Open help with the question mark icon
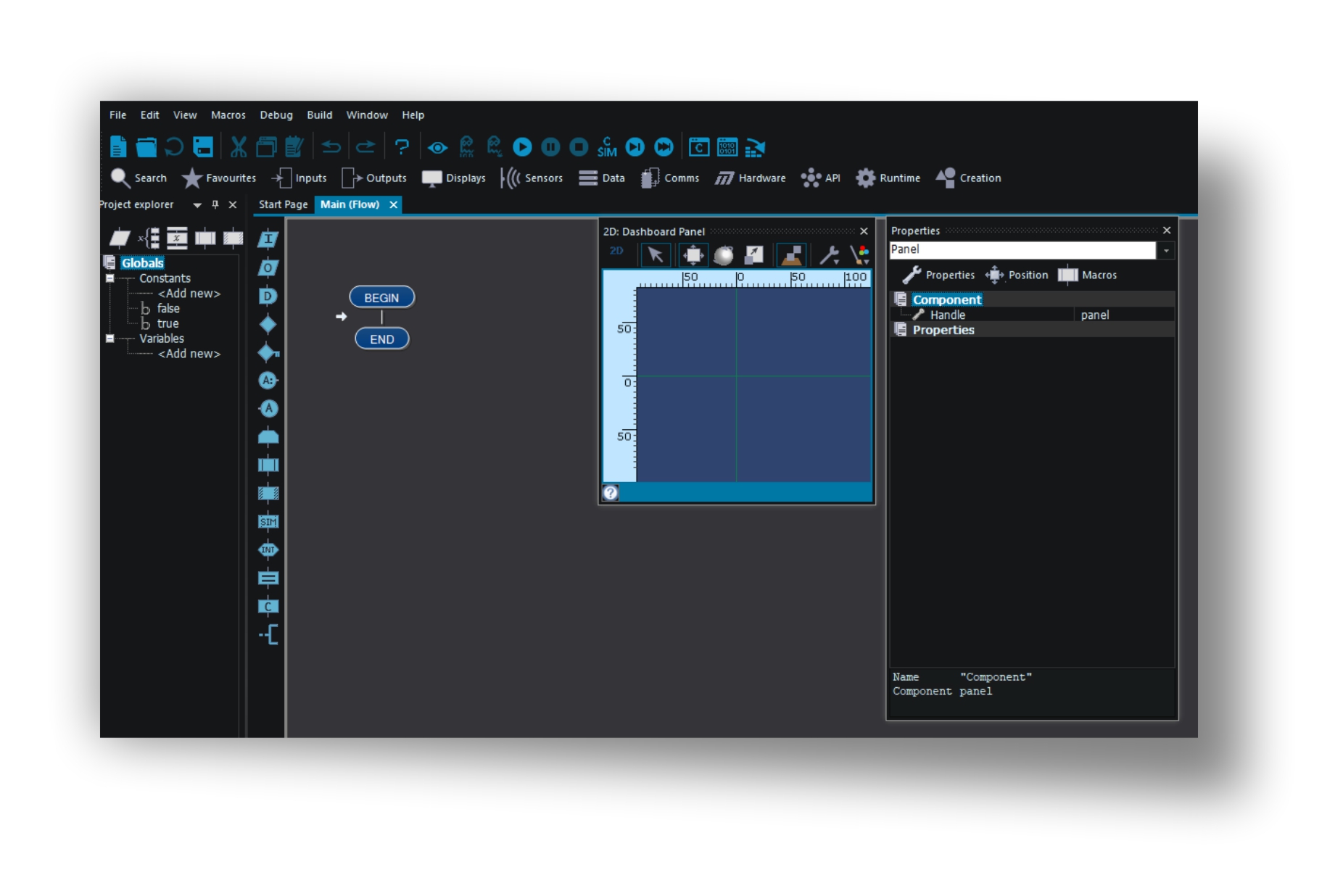This screenshot has width=1343, height=896. (x=402, y=147)
